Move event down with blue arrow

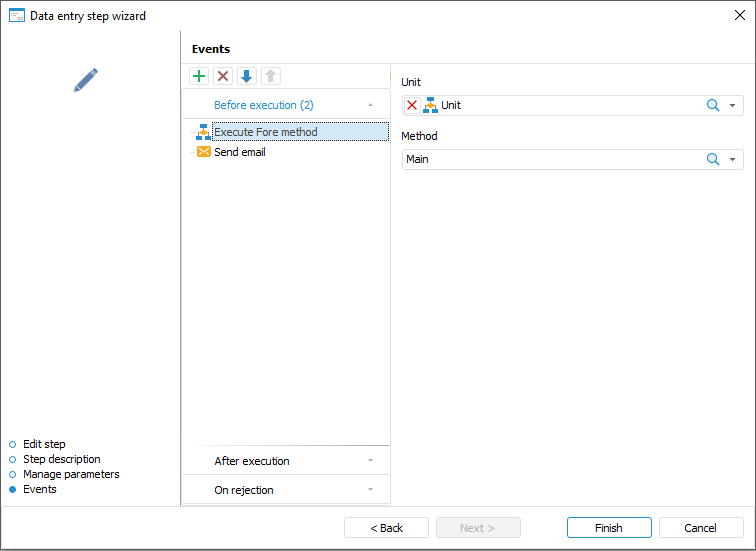click(247, 76)
